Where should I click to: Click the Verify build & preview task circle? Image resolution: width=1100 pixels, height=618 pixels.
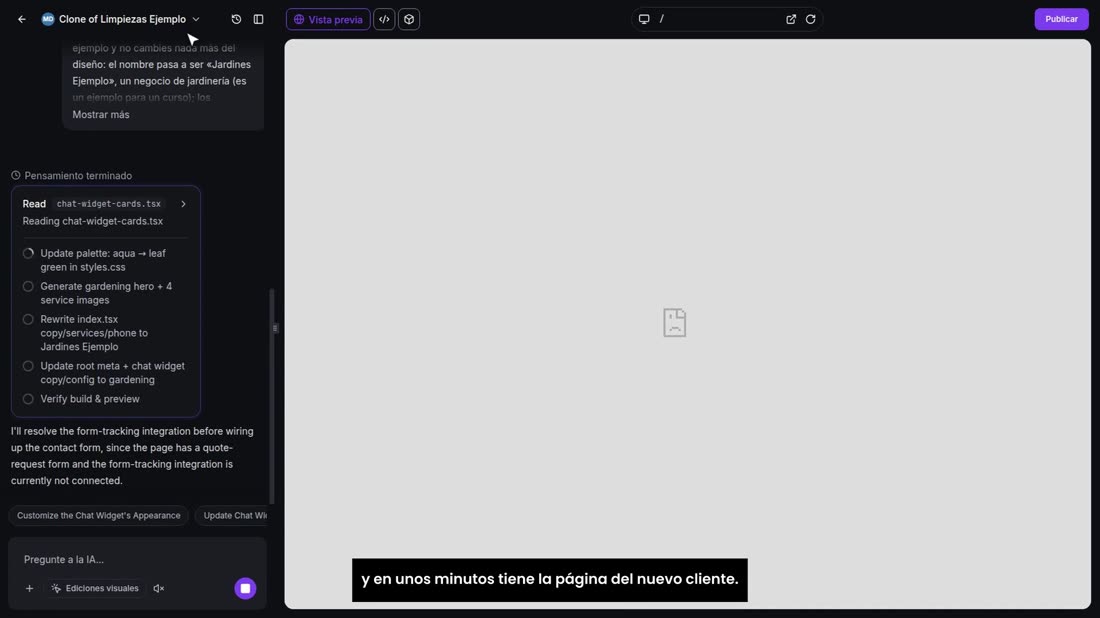point(28,399)
